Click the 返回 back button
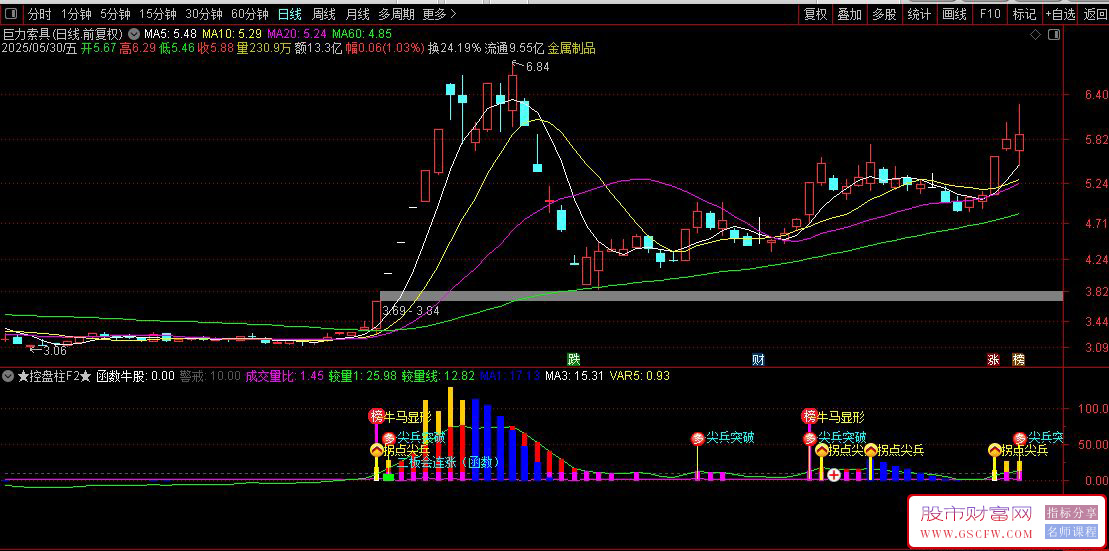 (x=1095, y=14)
